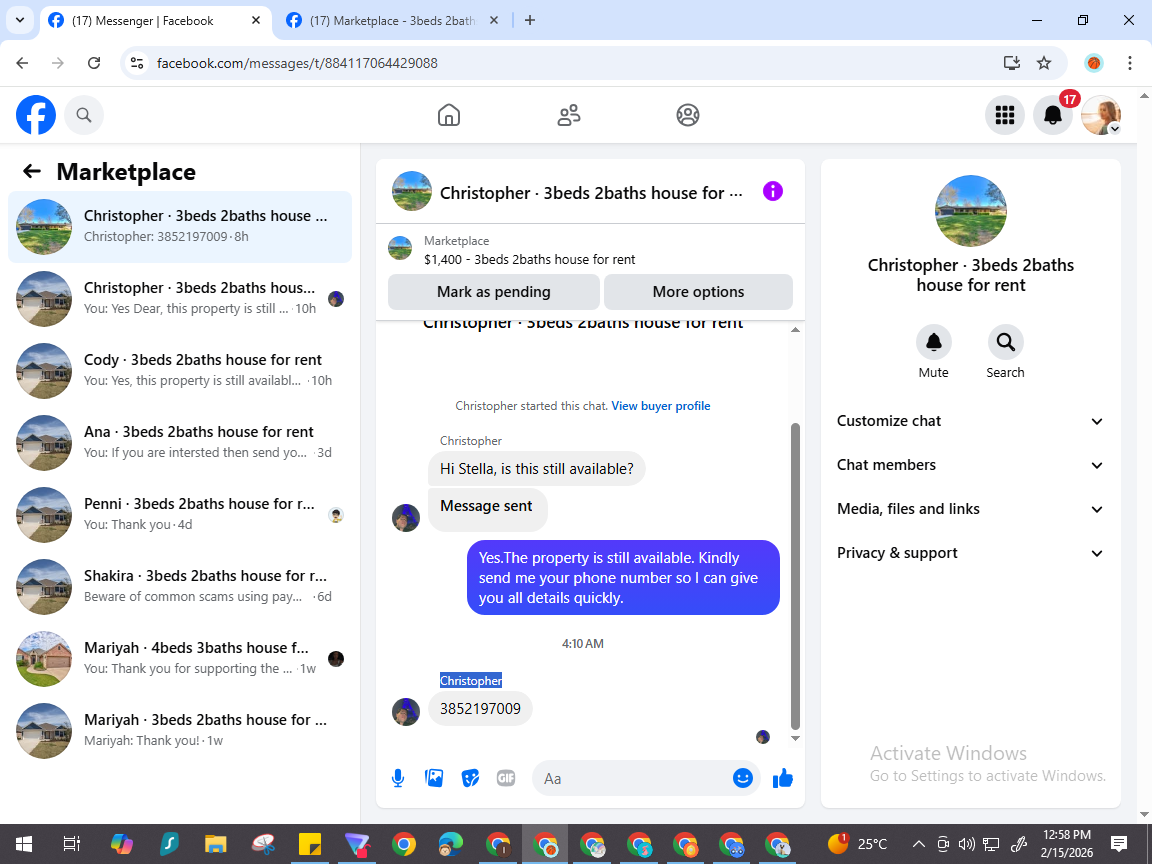Expand Customize chat section
Viewport: 1152px width, 864px height.
(971, 421)
